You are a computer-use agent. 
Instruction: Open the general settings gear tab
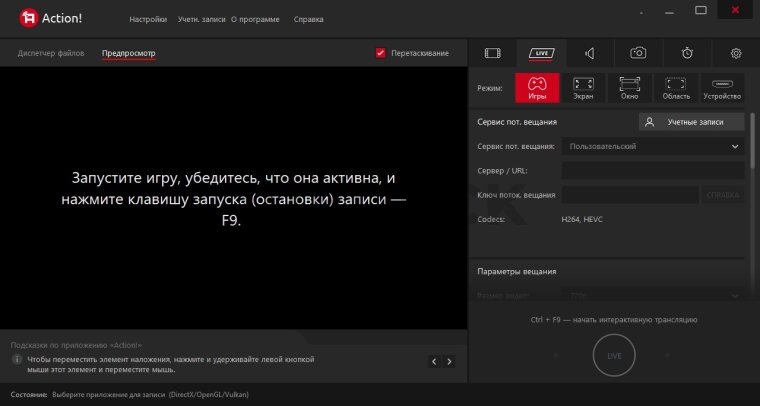click(x=736, y=53)
